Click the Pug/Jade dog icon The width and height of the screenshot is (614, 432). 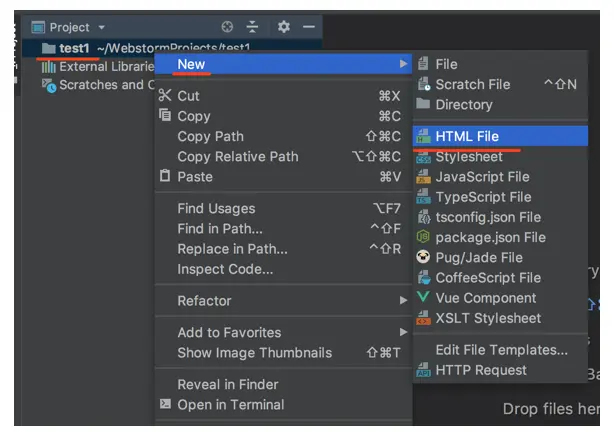tap(423, 257)
